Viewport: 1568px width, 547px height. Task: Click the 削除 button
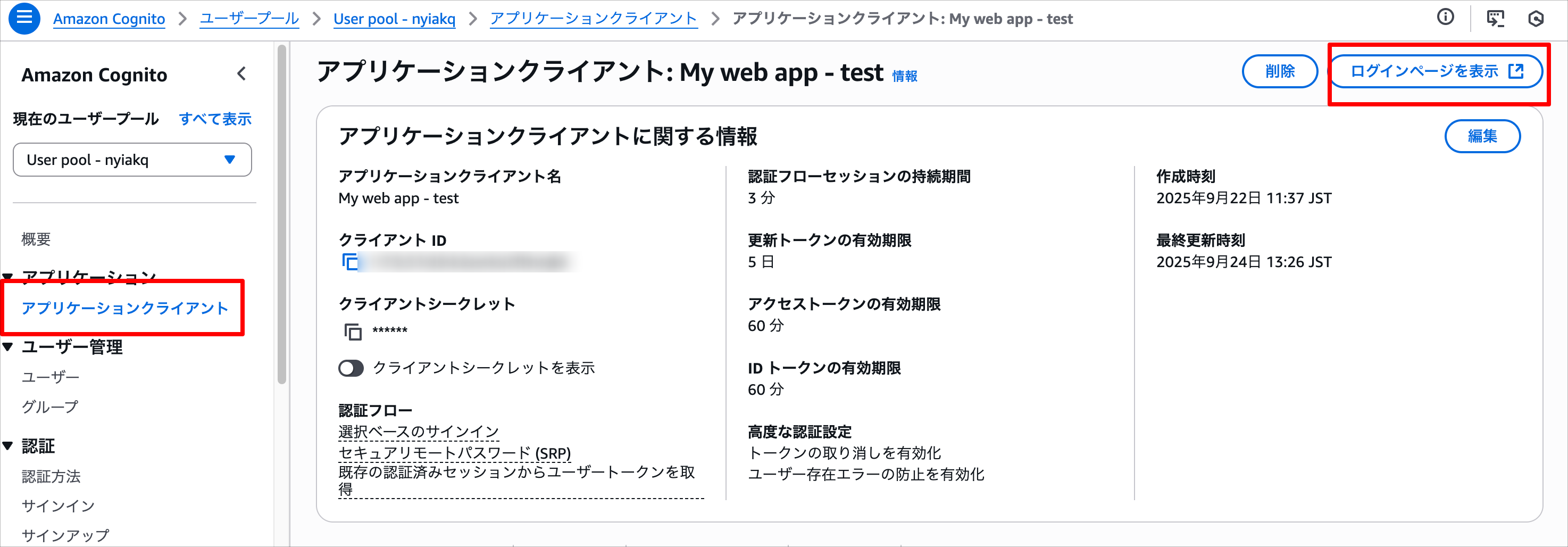coord(1280,71)
